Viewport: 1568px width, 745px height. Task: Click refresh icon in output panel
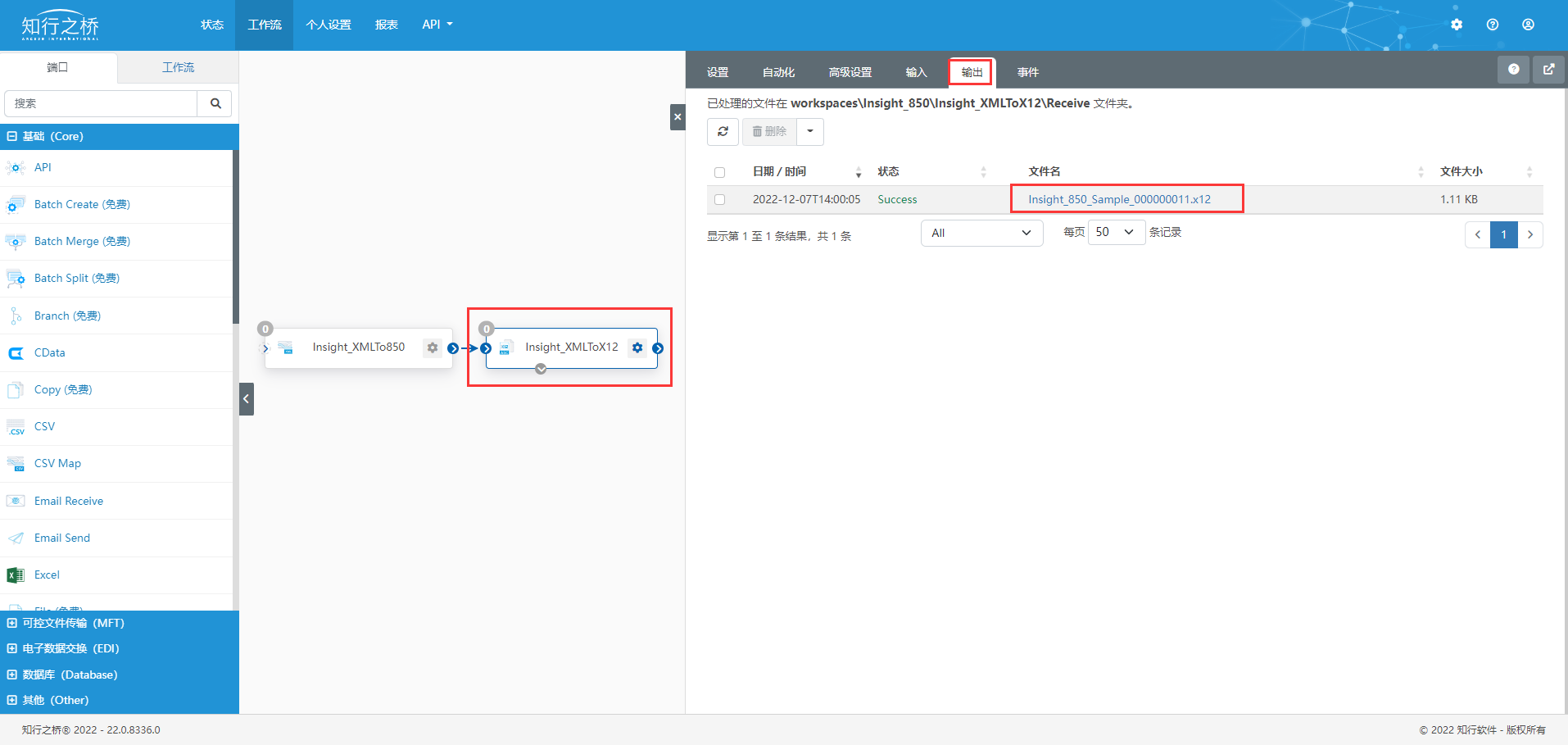click(723, 131)
